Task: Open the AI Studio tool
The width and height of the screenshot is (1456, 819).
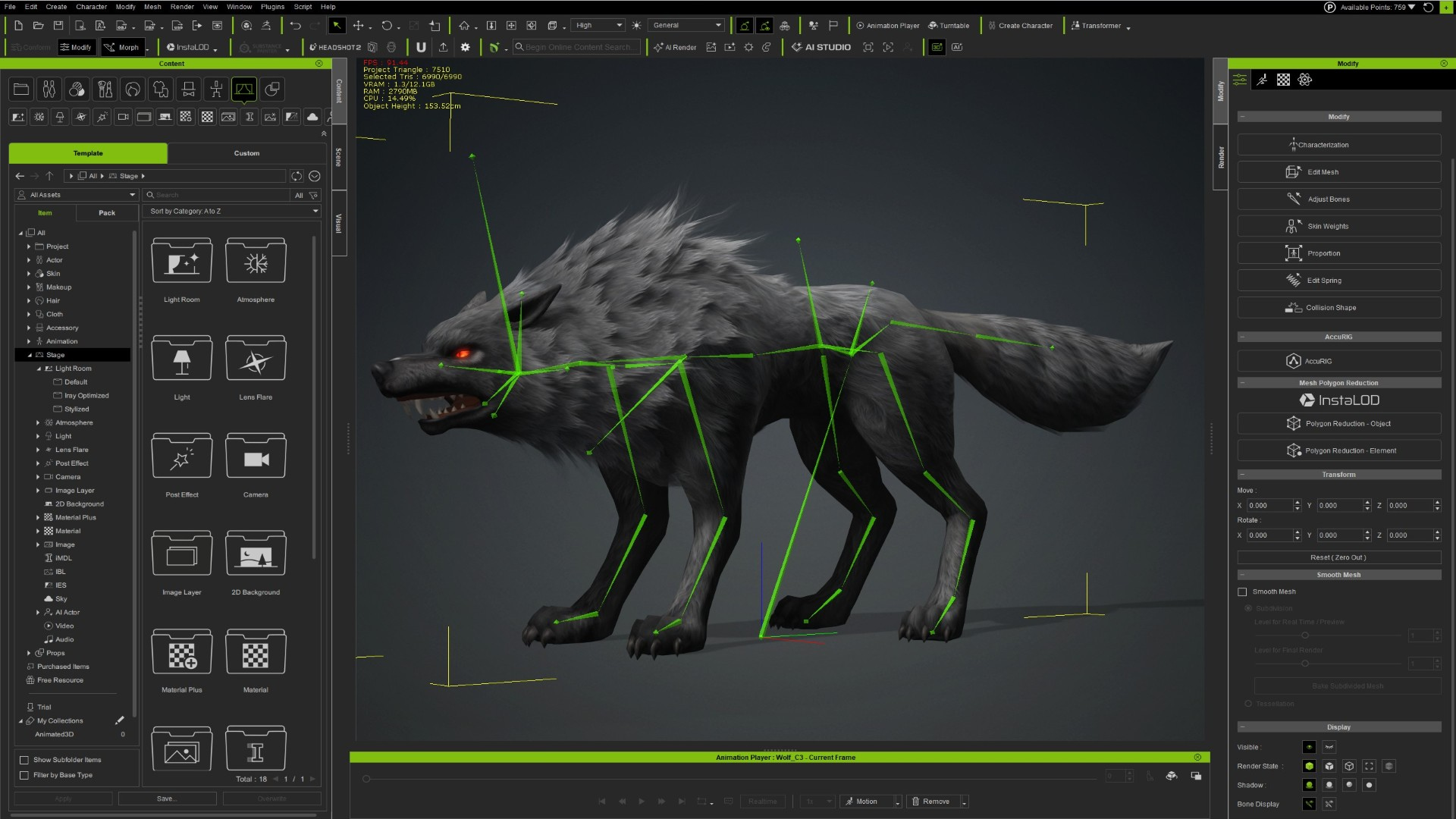Action: click(x=821, y=47)
